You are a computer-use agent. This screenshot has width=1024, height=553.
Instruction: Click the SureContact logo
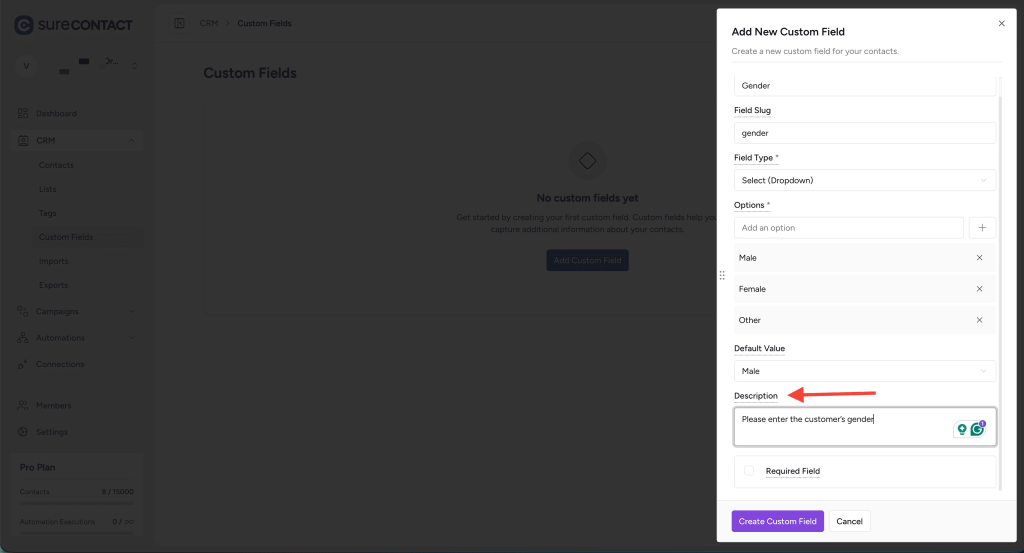click(x=73, y=24)
